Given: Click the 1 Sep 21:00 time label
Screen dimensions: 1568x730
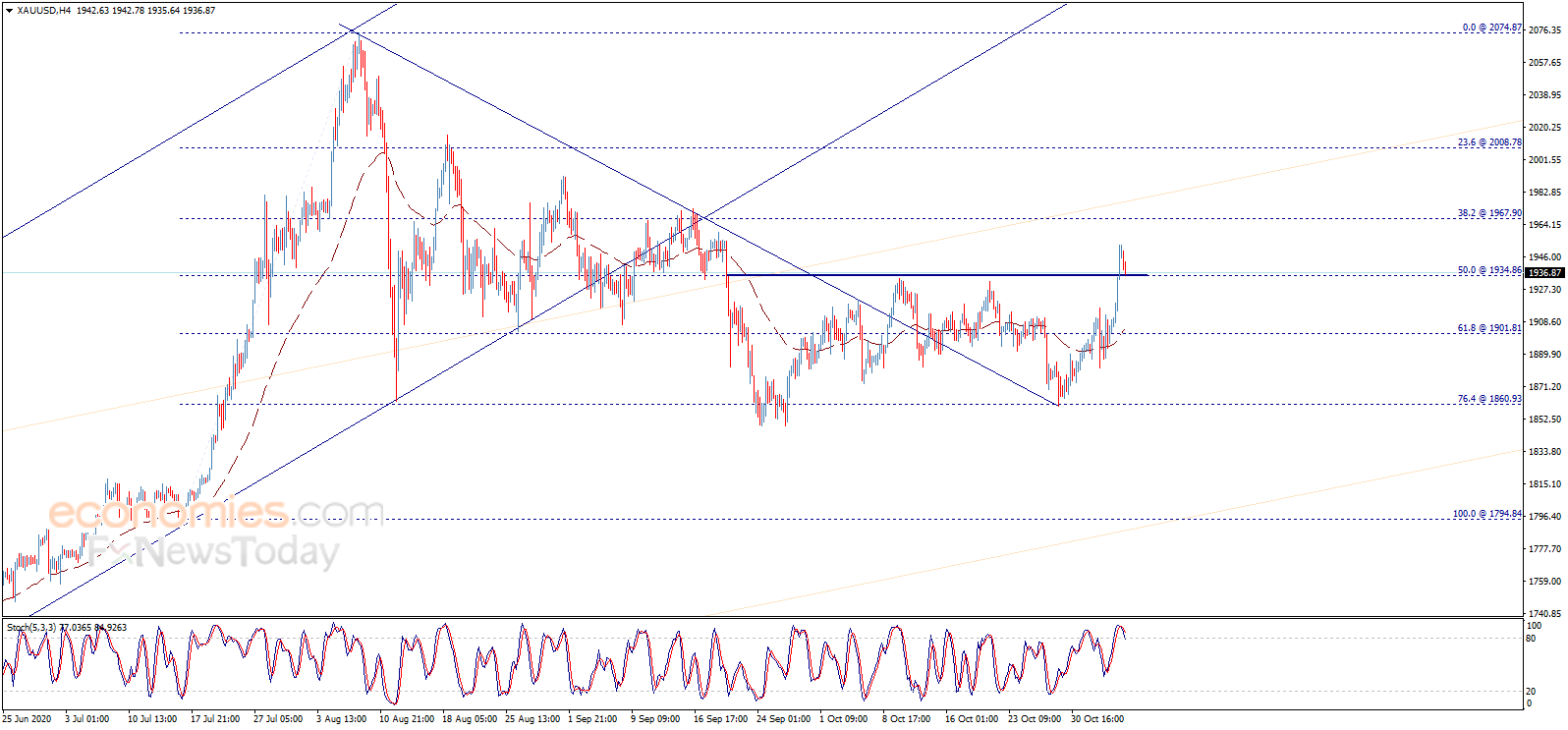Looking at the screenshot, I should 592,719.
